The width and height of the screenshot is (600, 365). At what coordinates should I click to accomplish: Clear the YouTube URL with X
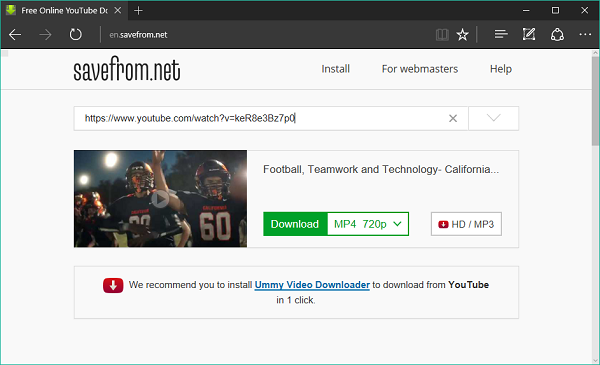pyautogui.click(x=453, y=119)
